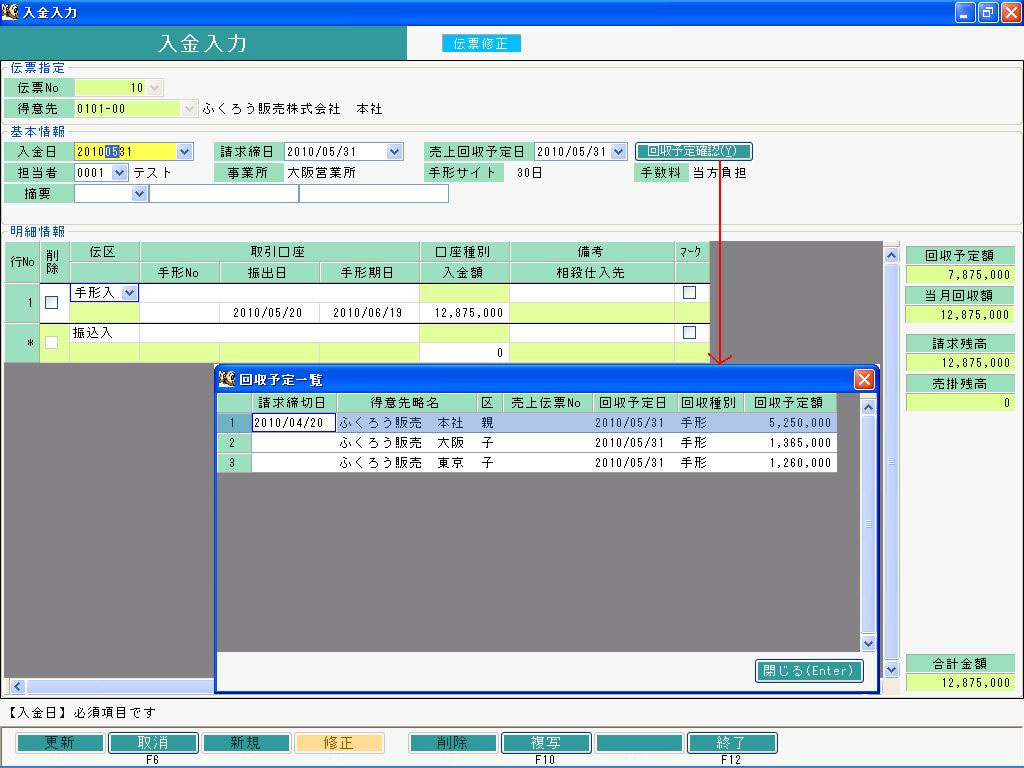The width and height of the screenshot is (1024, 768).
Task: Click the 振込入 伝区 cell
Action: [104, 332]
